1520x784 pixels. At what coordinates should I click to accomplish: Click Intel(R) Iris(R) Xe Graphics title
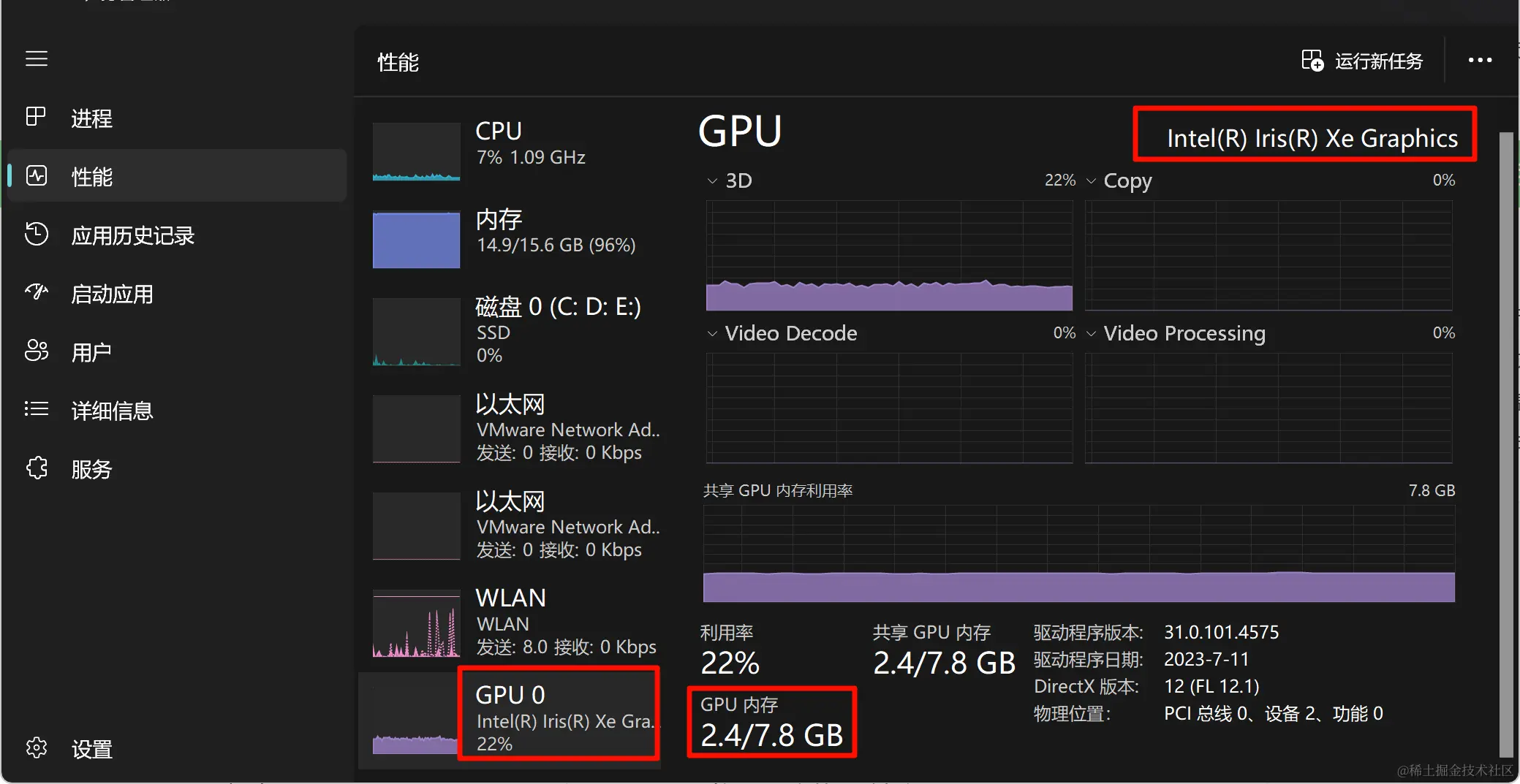pos(1312,138)
